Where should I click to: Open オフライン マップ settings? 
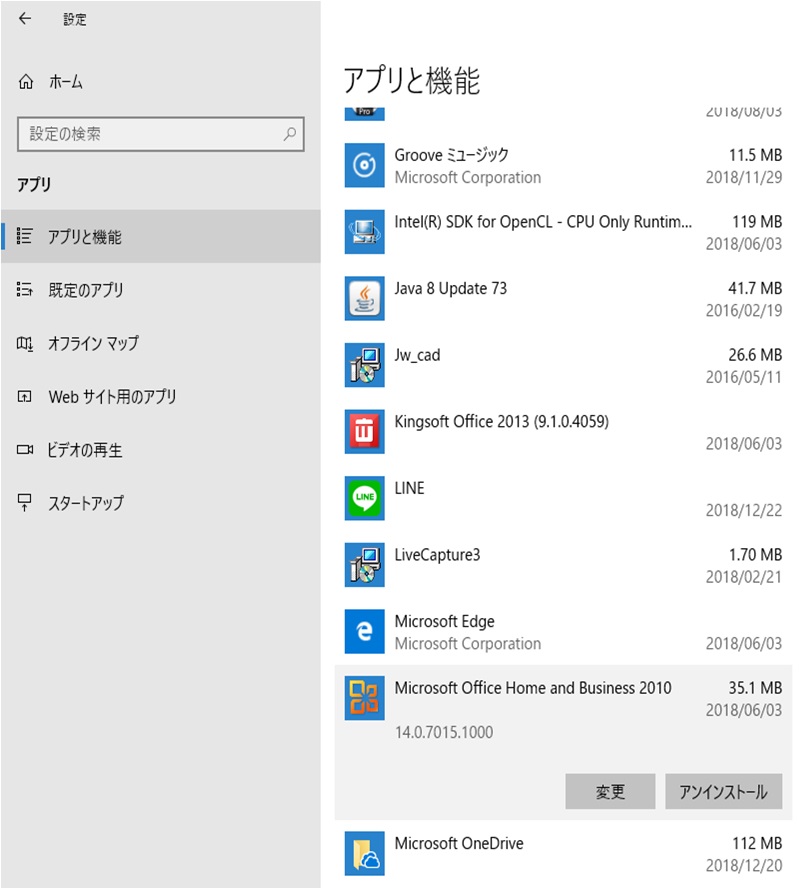point(160,343)
